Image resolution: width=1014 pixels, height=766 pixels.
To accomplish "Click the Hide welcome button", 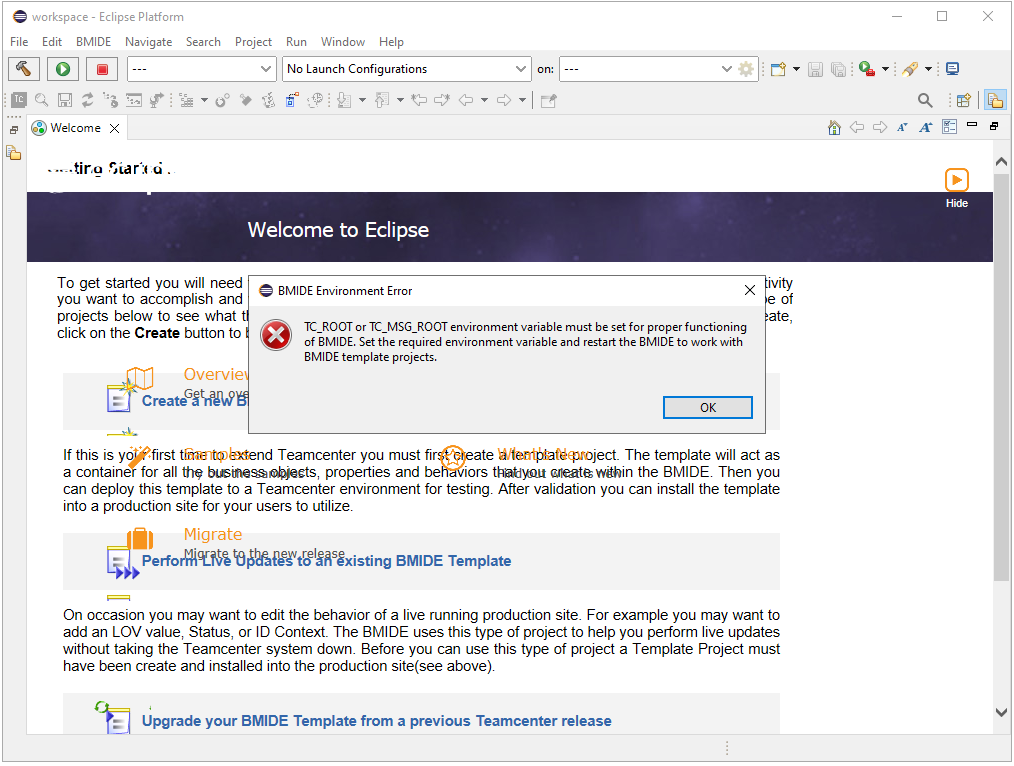I will coord(956,188).
